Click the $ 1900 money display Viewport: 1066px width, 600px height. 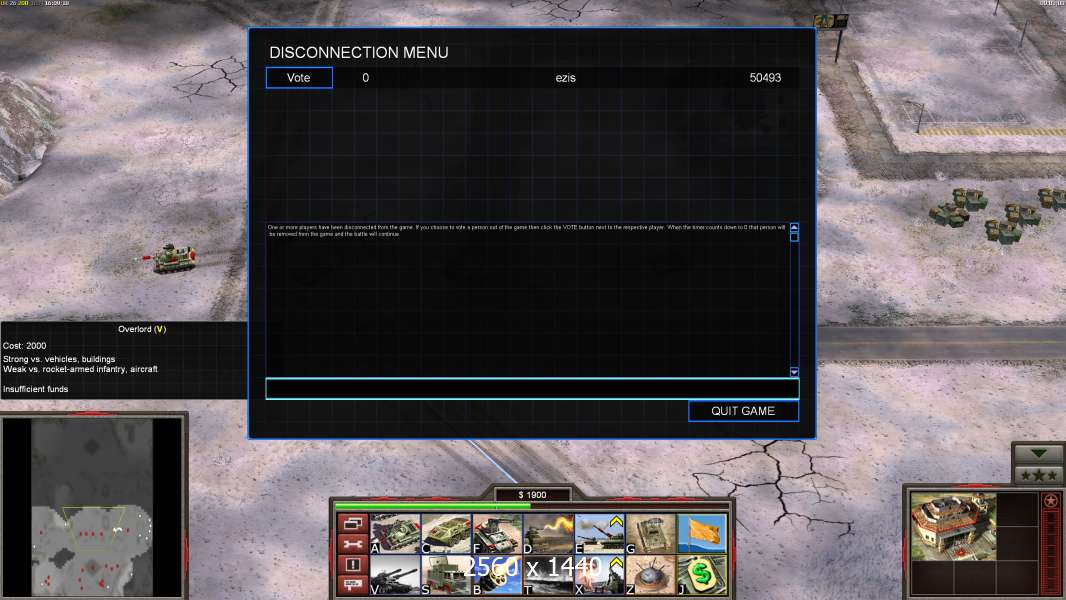click(532, 495)
